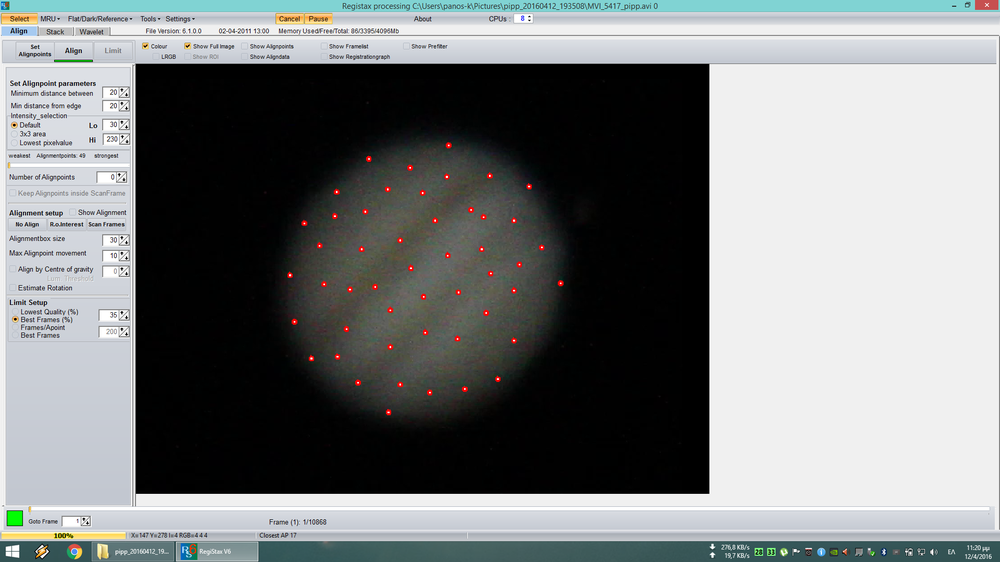
Task: Enable the Show Alignpoints checkbox
Action: click(246, 47)
